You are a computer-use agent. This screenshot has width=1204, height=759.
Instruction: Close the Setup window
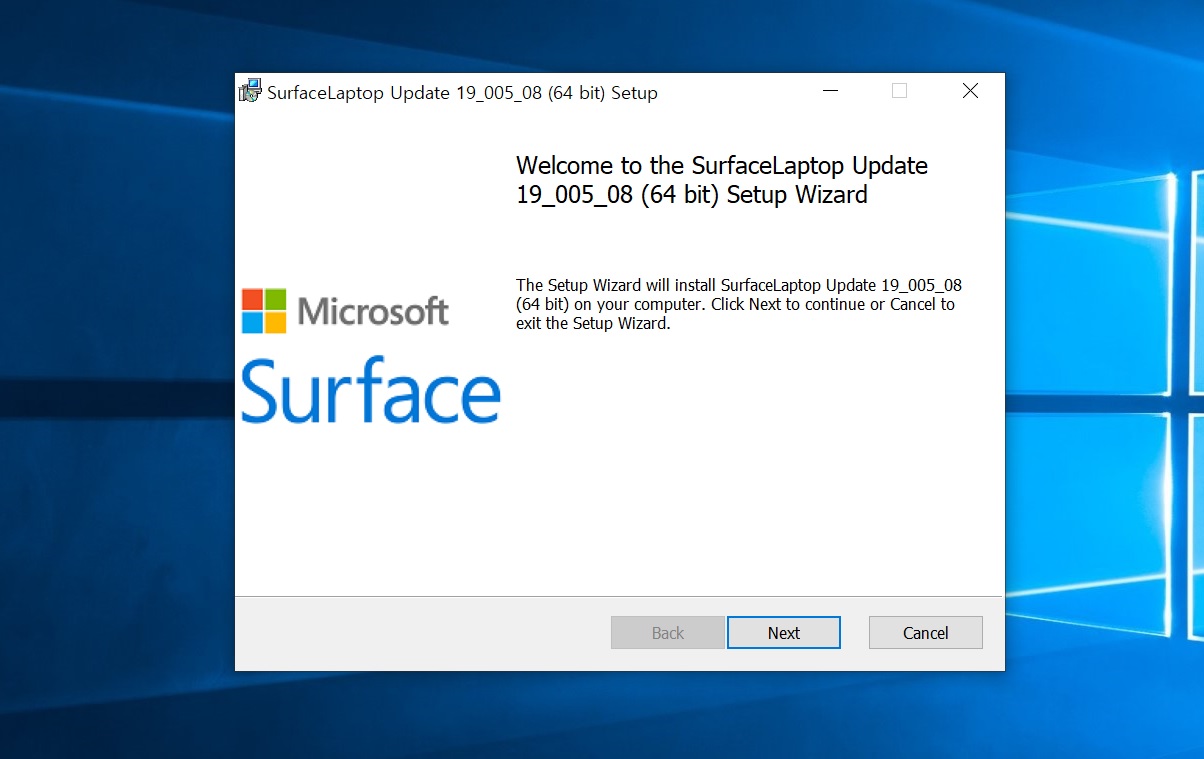969,91
